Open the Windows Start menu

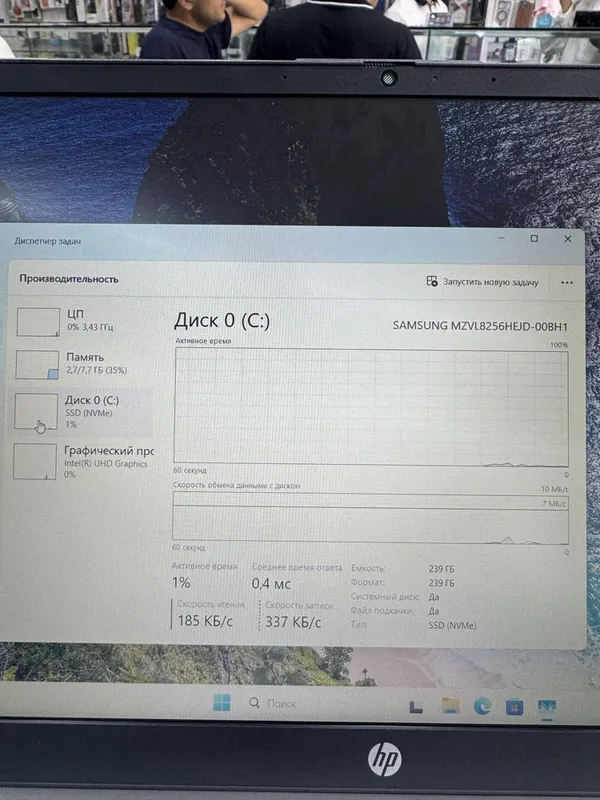point(221,703)
